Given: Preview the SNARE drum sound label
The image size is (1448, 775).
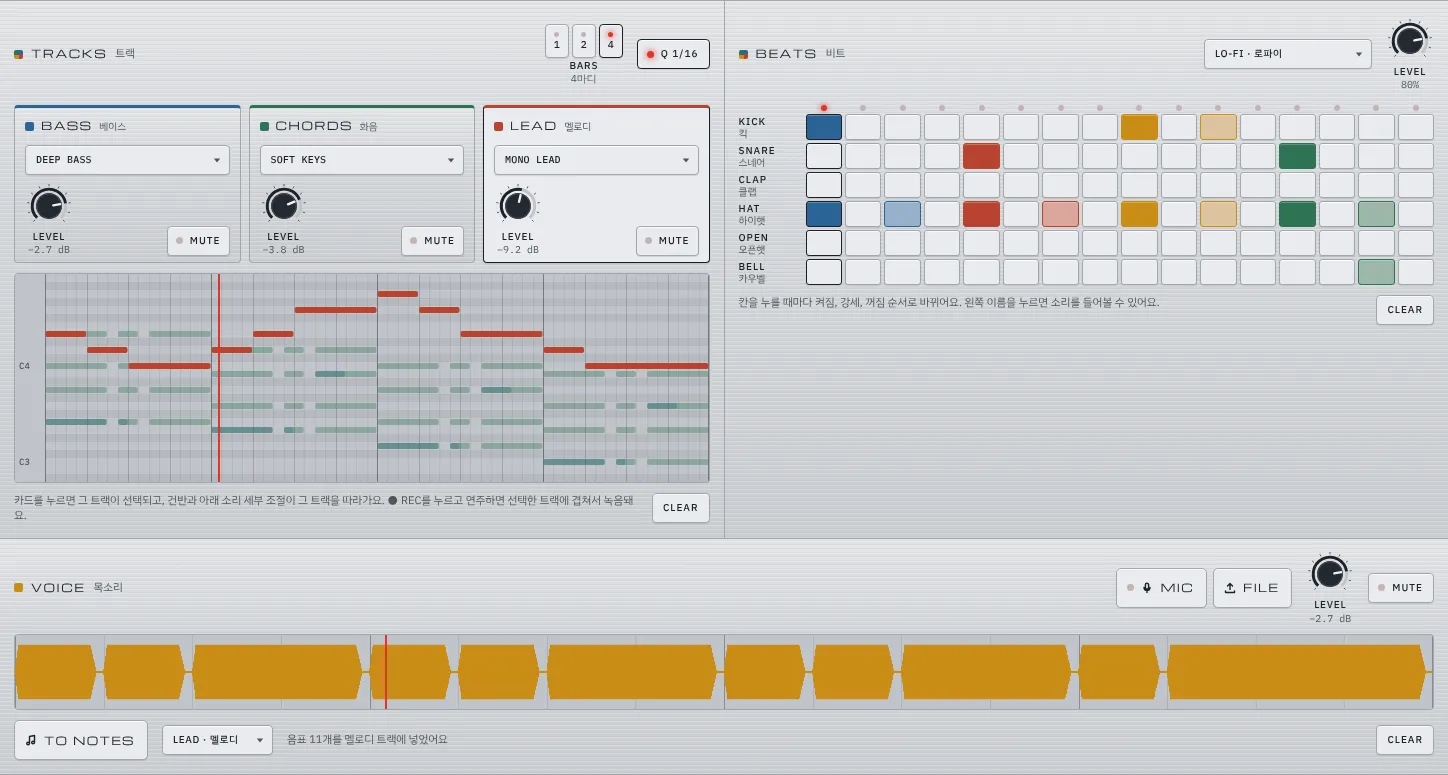Looking at the screenshot, I should pyautogui.click(x=757, y=156).
